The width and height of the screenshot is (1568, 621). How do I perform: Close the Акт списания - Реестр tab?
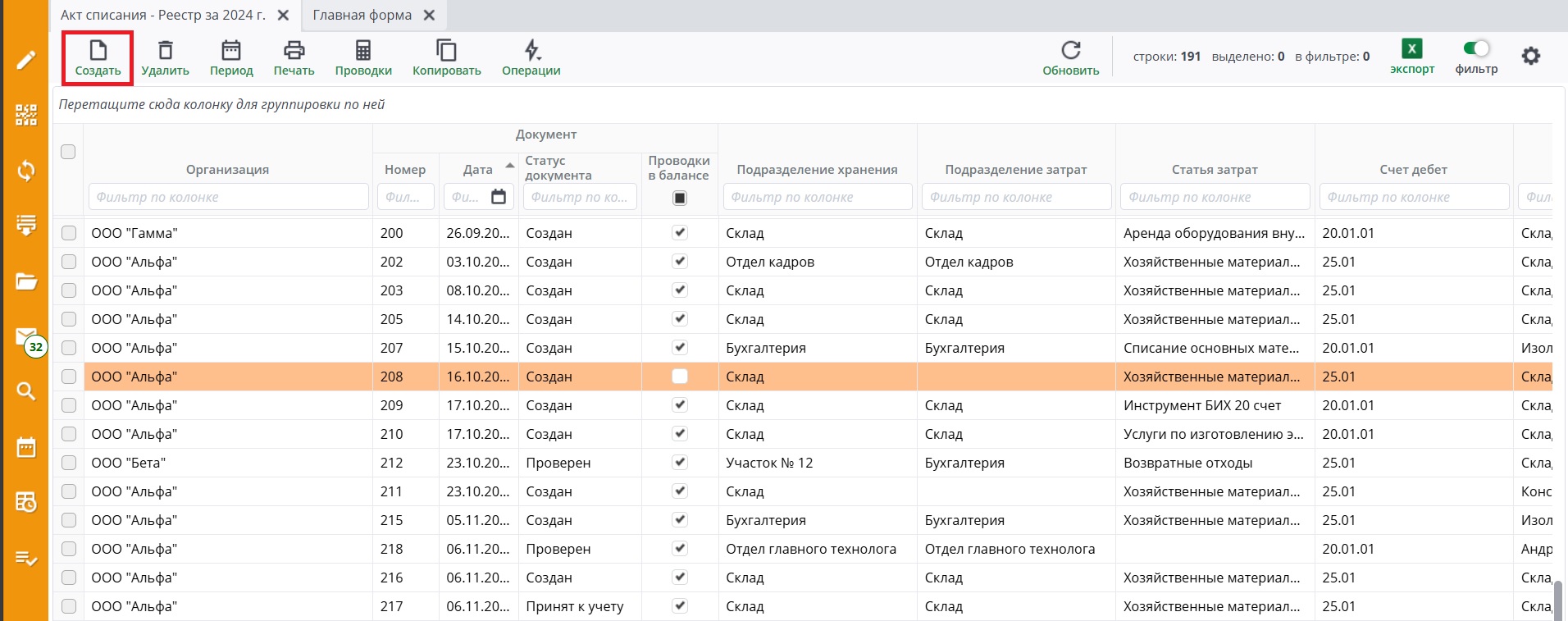[x=283, y=15]
